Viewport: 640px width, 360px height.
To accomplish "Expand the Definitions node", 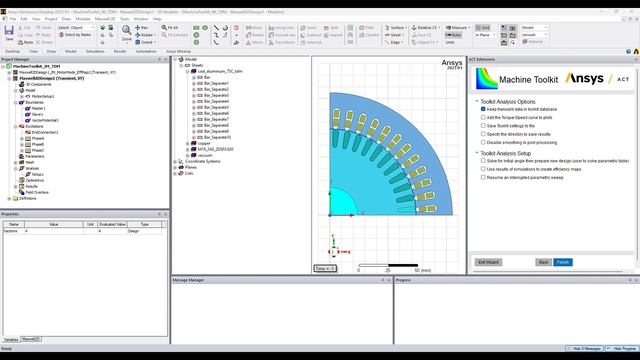I will point(9,198).
